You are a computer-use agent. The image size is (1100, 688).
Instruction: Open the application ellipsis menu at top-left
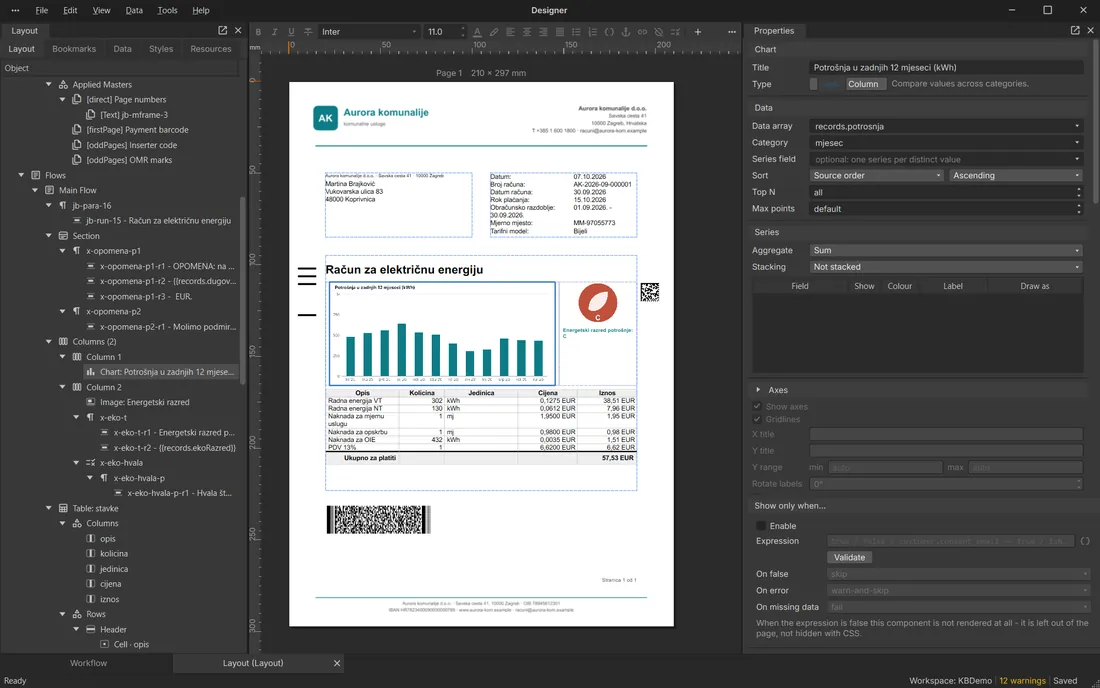pos(15,11)
